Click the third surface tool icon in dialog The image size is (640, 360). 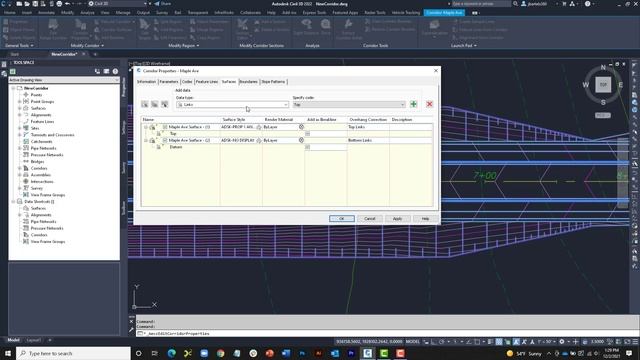164,104
